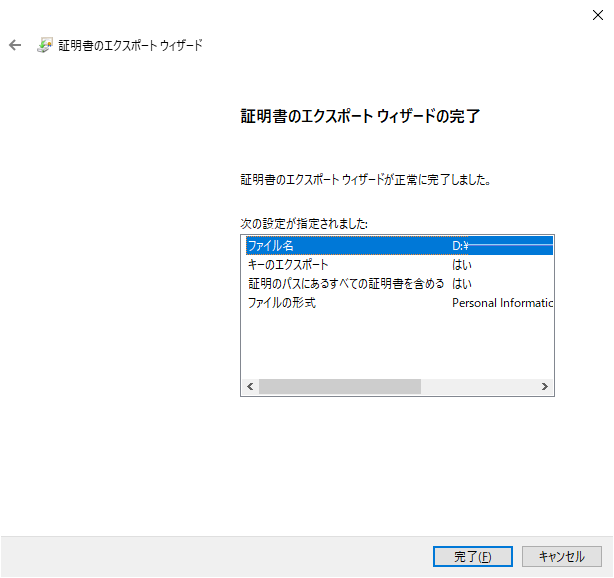Click the horizontal scrollbar right arrow

click(x=545, y=387)
